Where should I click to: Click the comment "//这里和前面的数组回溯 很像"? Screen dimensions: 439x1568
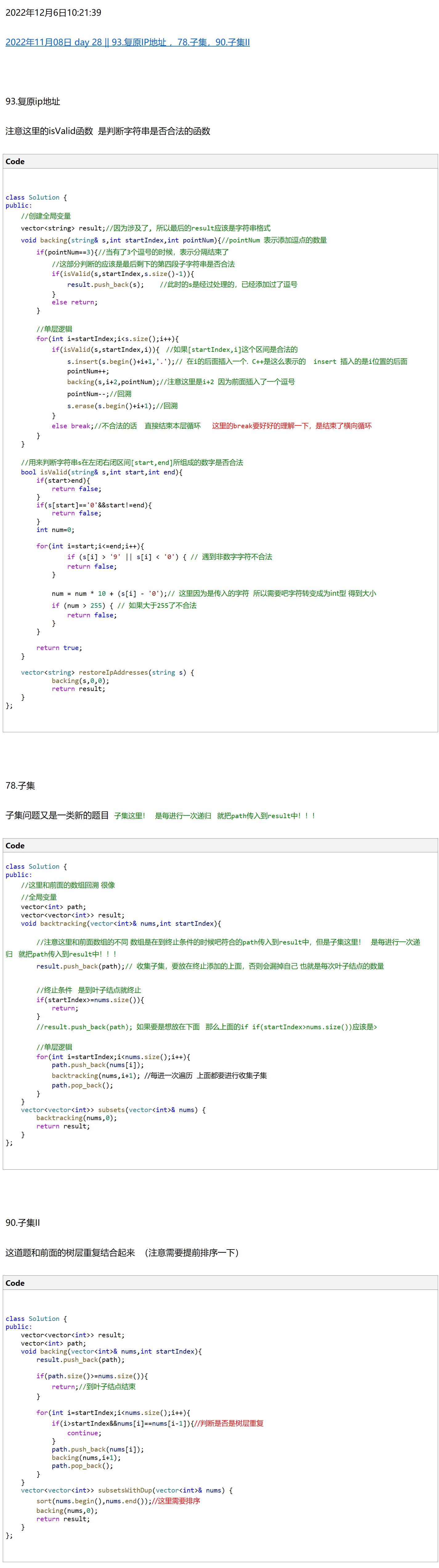coord(67,885)
